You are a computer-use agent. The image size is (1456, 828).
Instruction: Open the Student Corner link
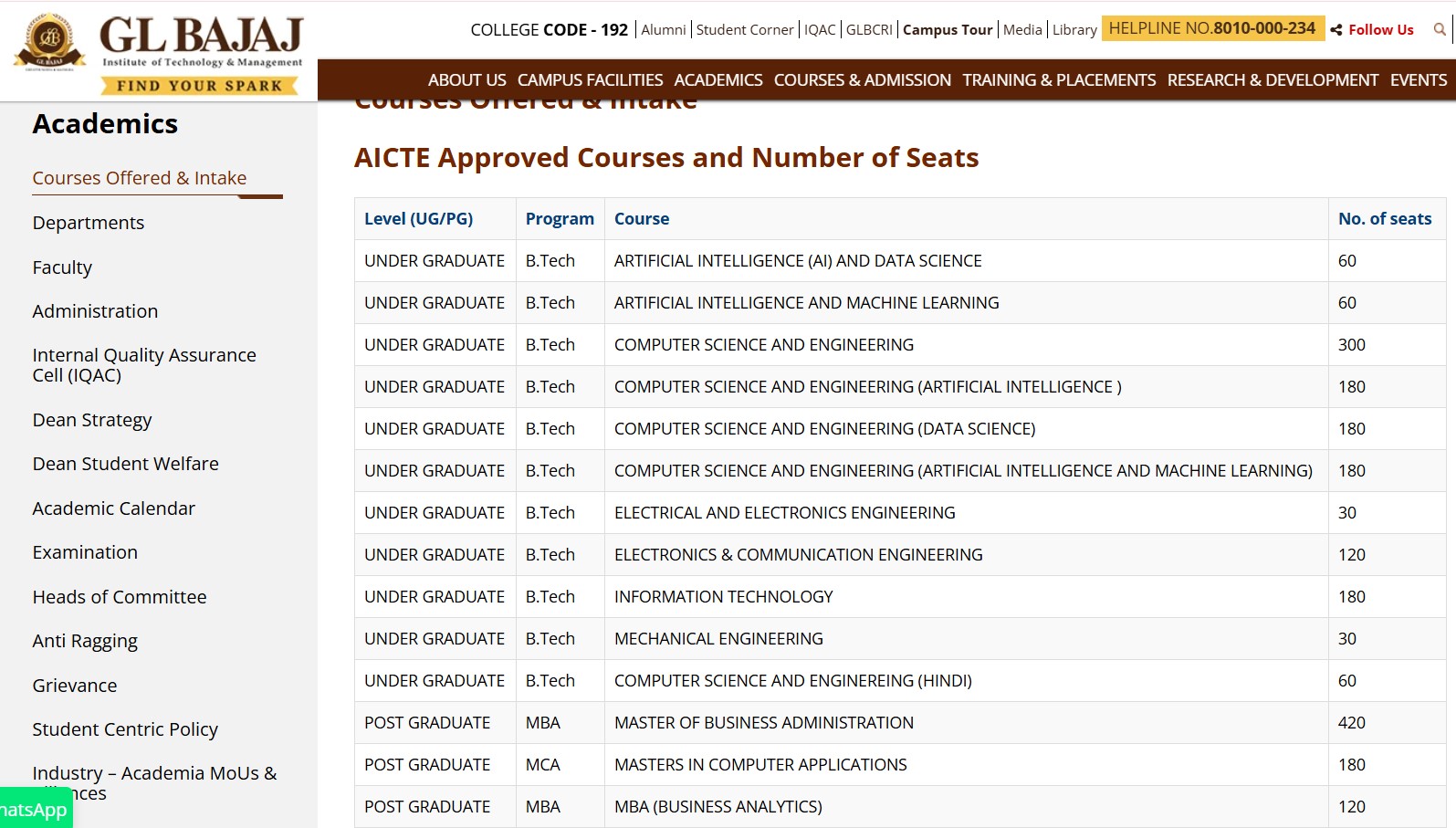745,30
